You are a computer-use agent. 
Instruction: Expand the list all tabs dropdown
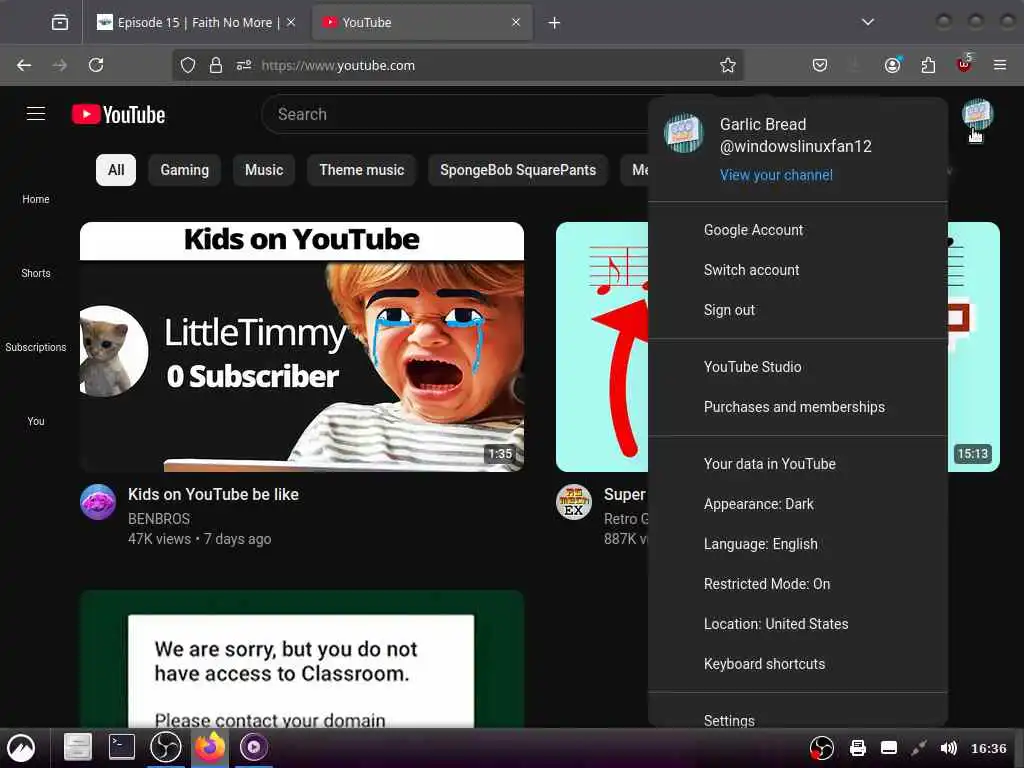[868, 22]
